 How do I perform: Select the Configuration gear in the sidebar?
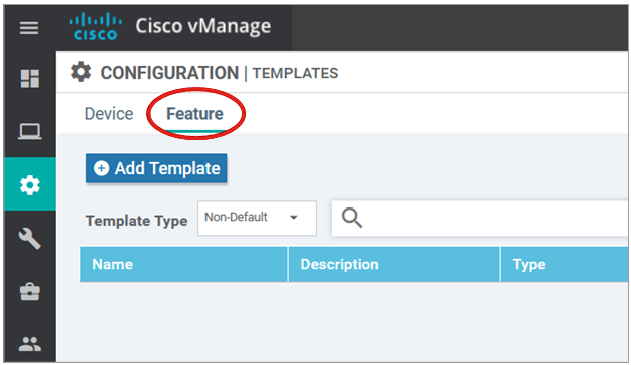pos(30,185)
